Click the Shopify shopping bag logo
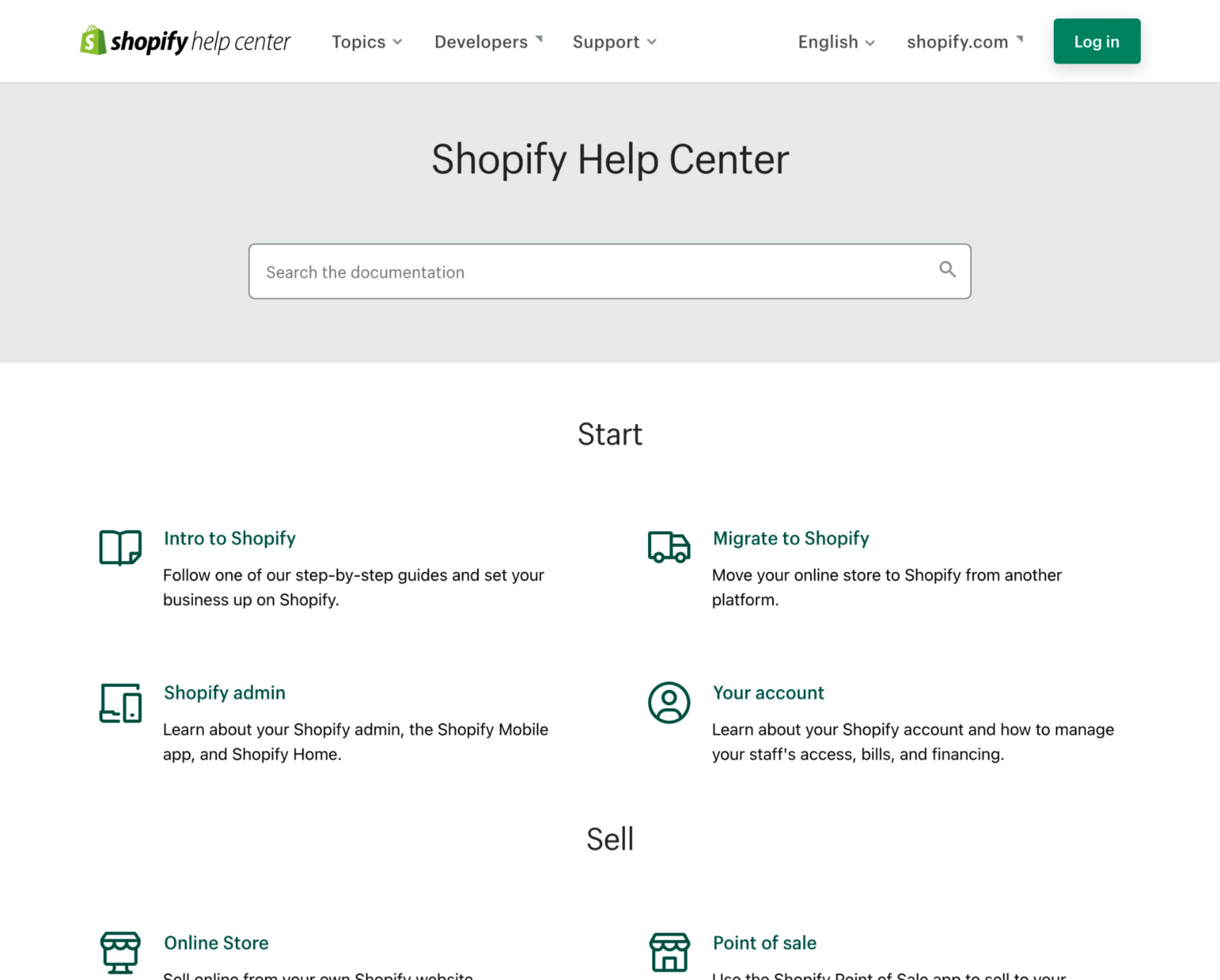 coord(93,41)
